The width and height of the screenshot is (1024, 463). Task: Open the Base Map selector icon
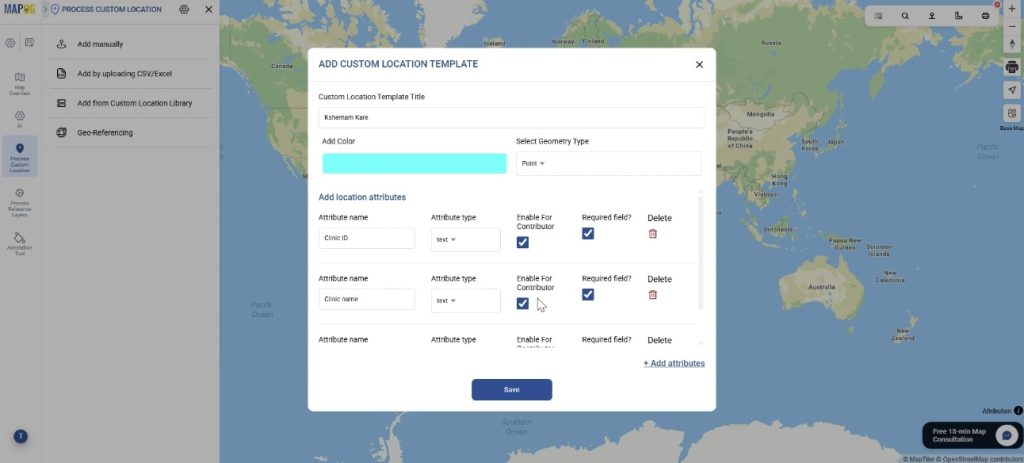tap(1011, 114)
